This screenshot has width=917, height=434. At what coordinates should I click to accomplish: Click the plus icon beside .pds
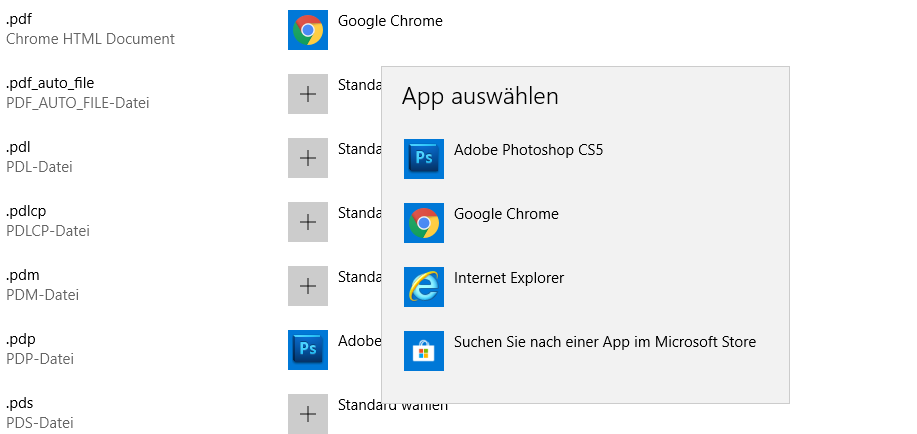tap(308, 414)
